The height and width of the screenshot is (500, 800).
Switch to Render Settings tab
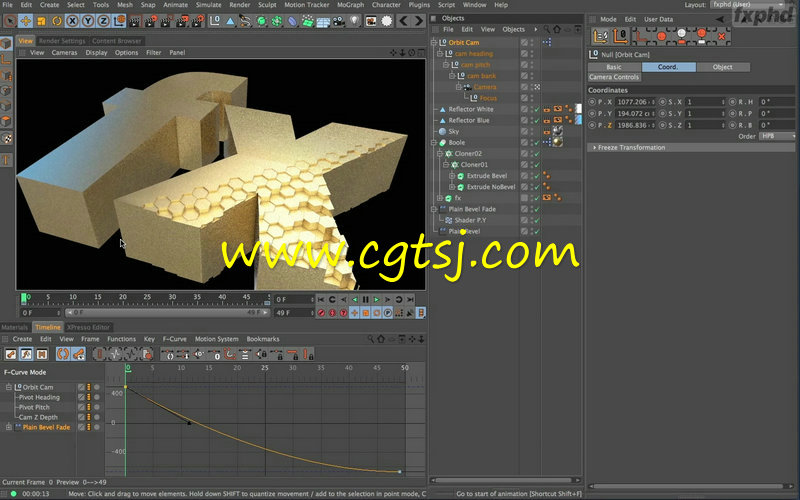62,41
